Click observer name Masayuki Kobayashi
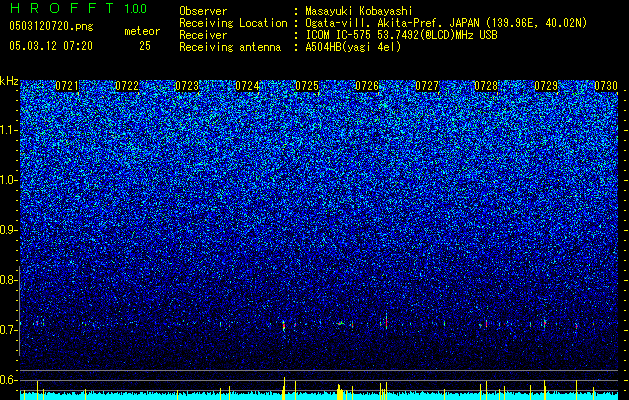 click(359, 11)
